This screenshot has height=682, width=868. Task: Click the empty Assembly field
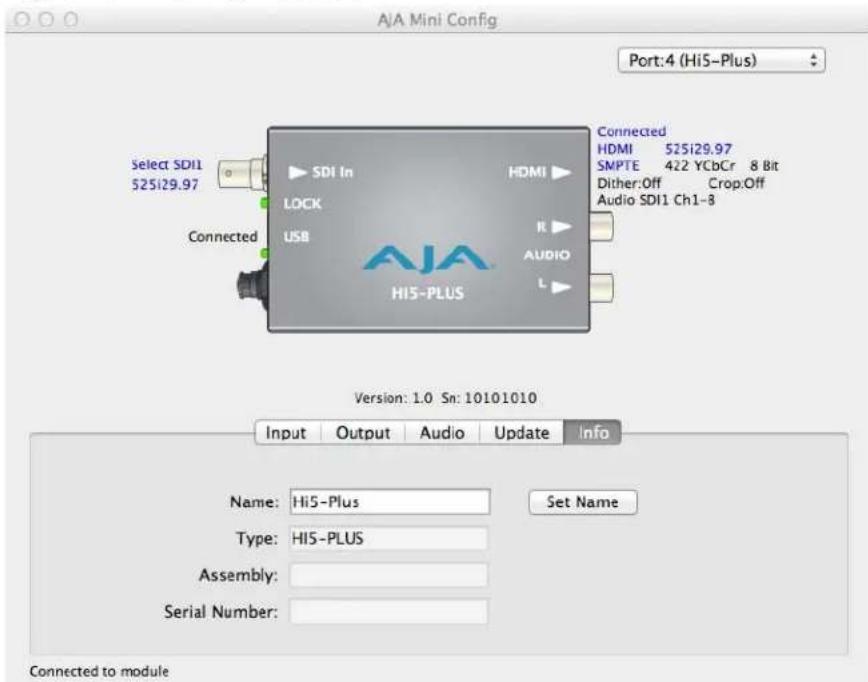tap(389, 575)
